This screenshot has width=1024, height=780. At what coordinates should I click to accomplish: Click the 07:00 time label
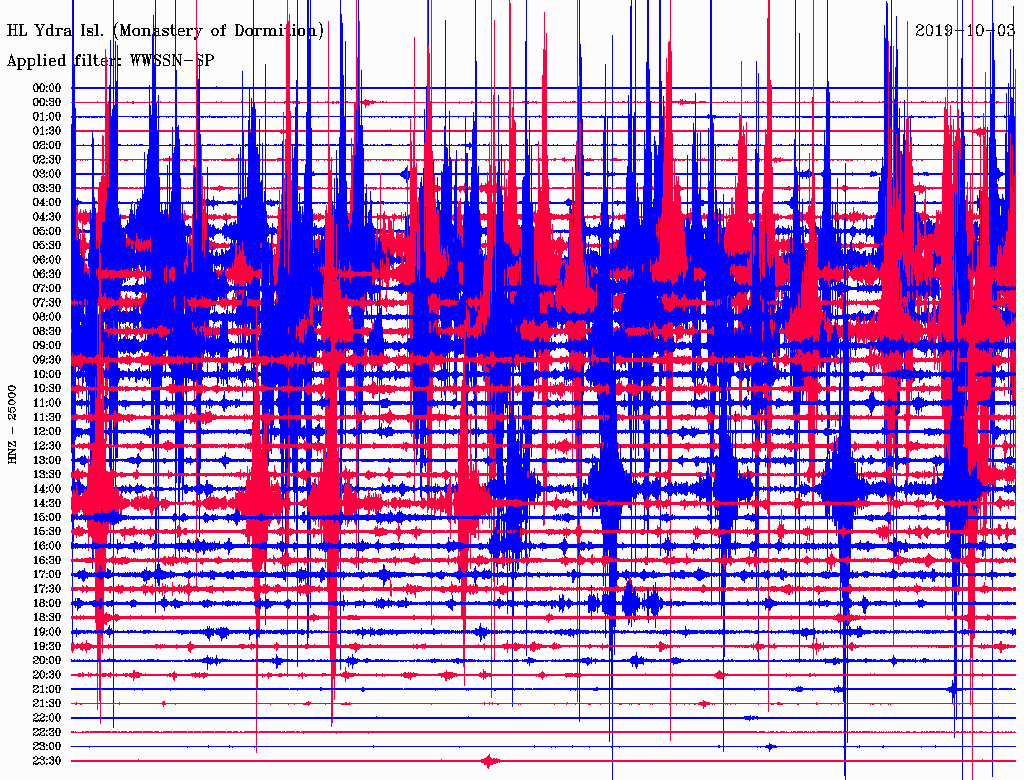click(x=47, y=289)
